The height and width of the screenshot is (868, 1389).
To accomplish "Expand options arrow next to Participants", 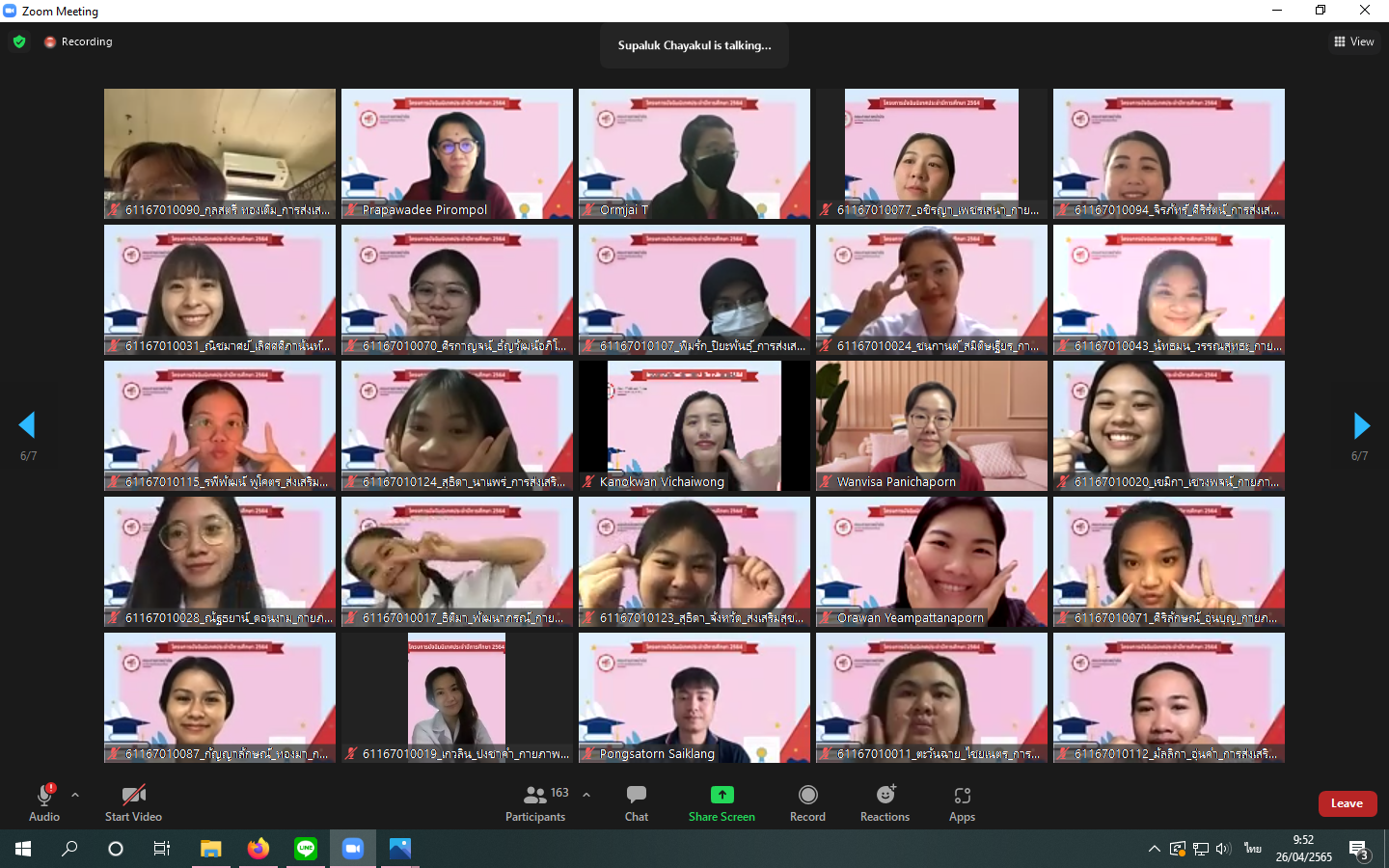I will (x=586, y=795).
